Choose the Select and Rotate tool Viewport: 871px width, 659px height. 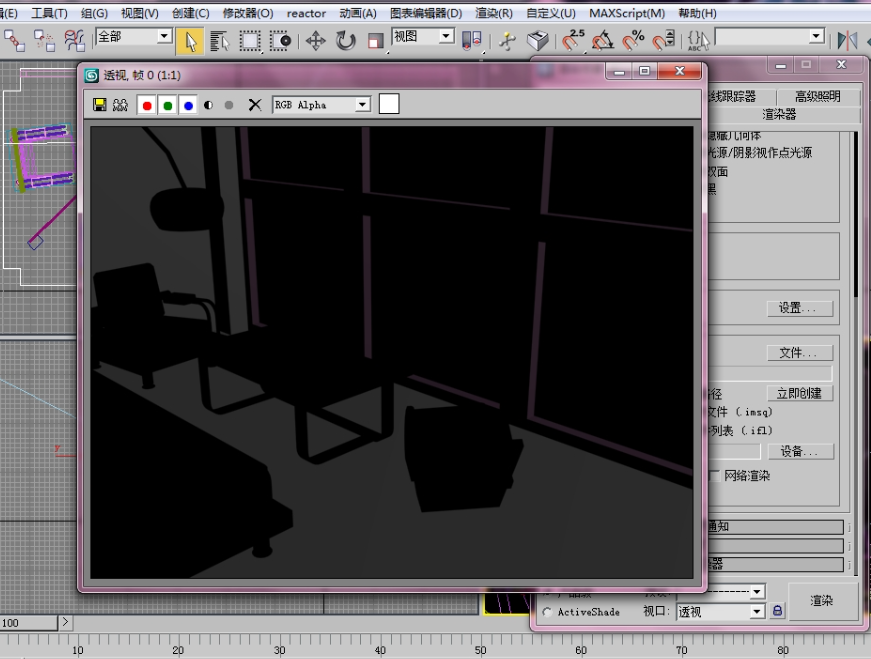(x=346, y=41)
